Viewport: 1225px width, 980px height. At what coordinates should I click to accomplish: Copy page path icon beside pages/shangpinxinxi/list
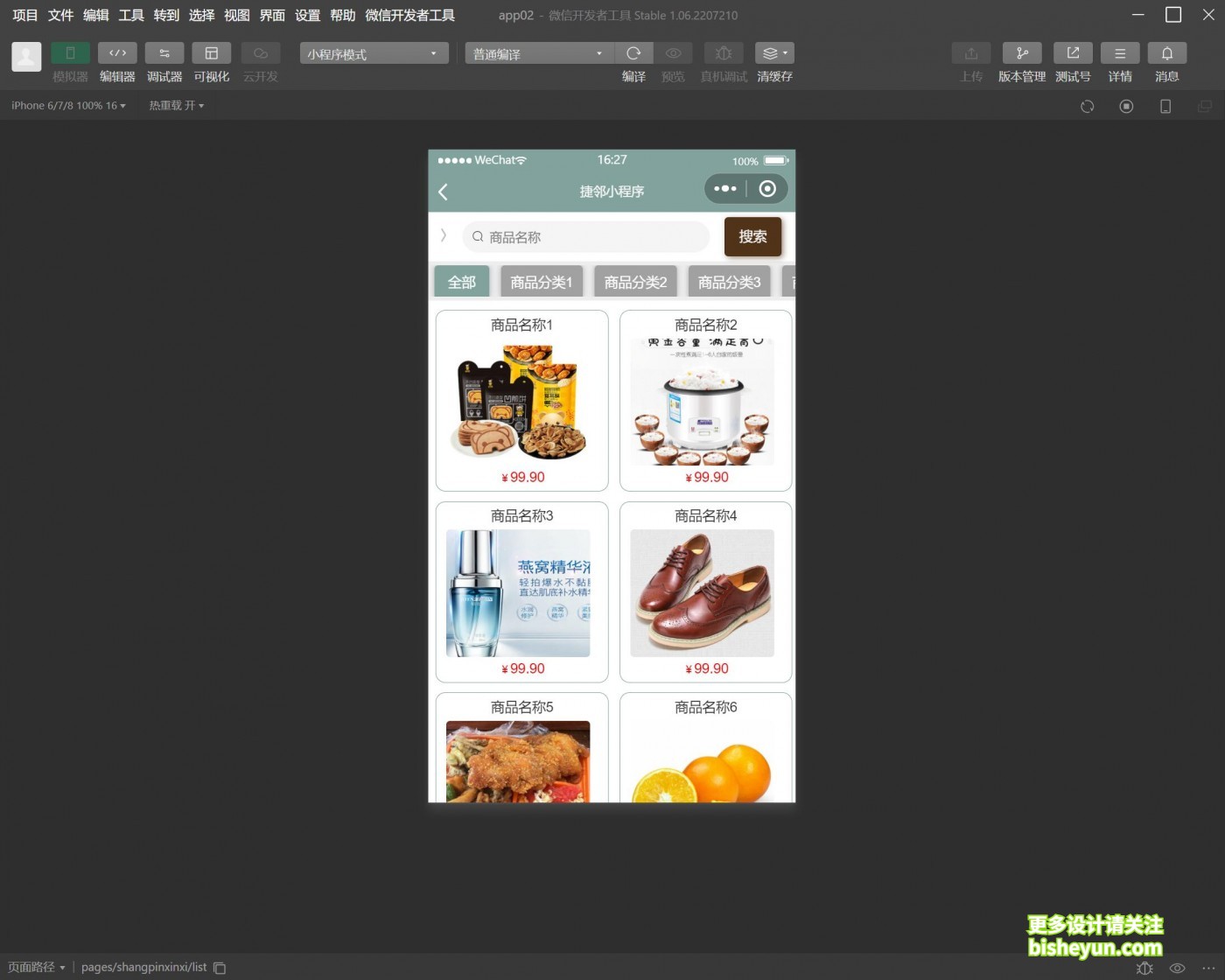click(x=220, y=968)
